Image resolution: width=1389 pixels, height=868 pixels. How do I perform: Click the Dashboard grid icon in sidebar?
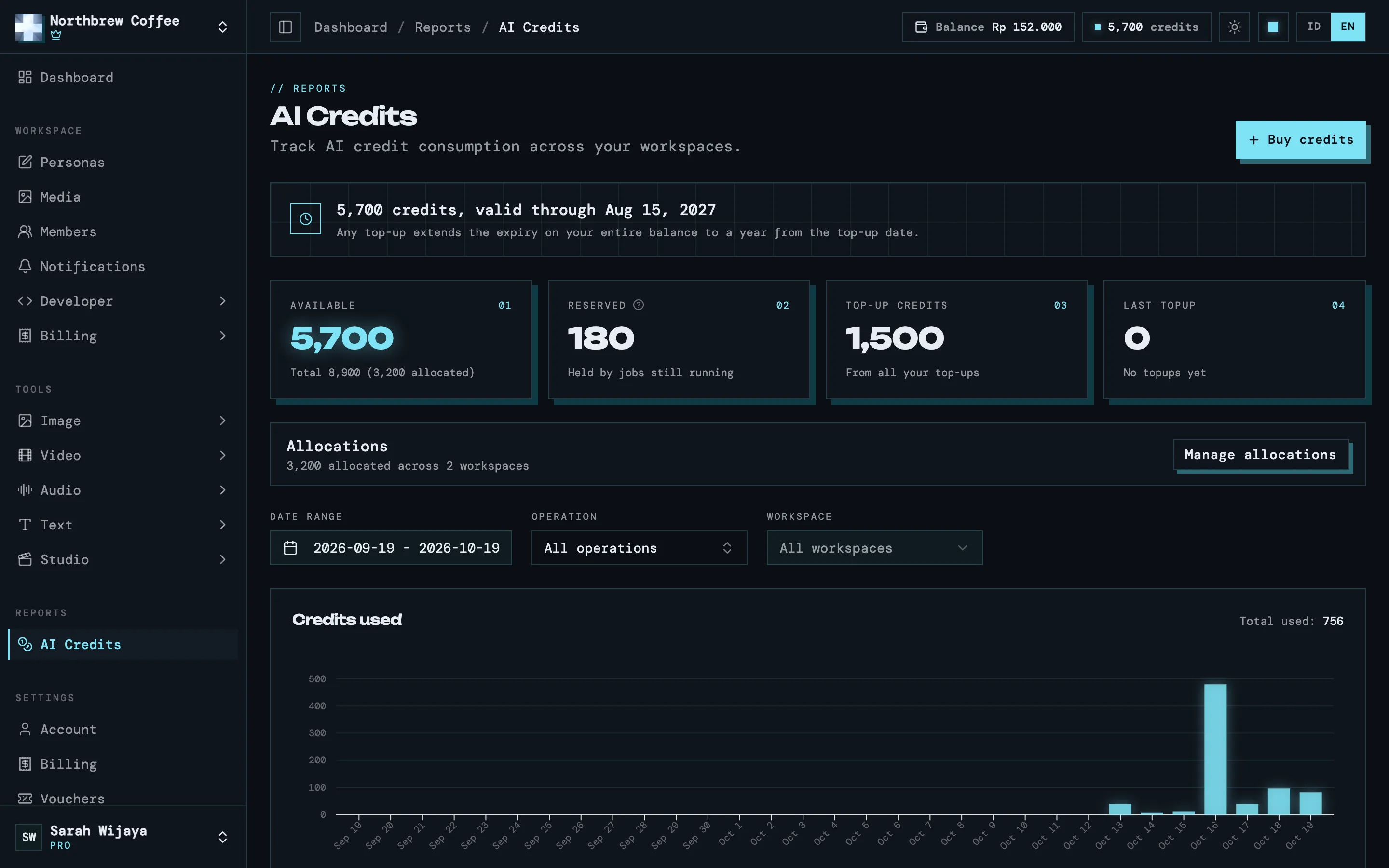click(x=25, y=78)
